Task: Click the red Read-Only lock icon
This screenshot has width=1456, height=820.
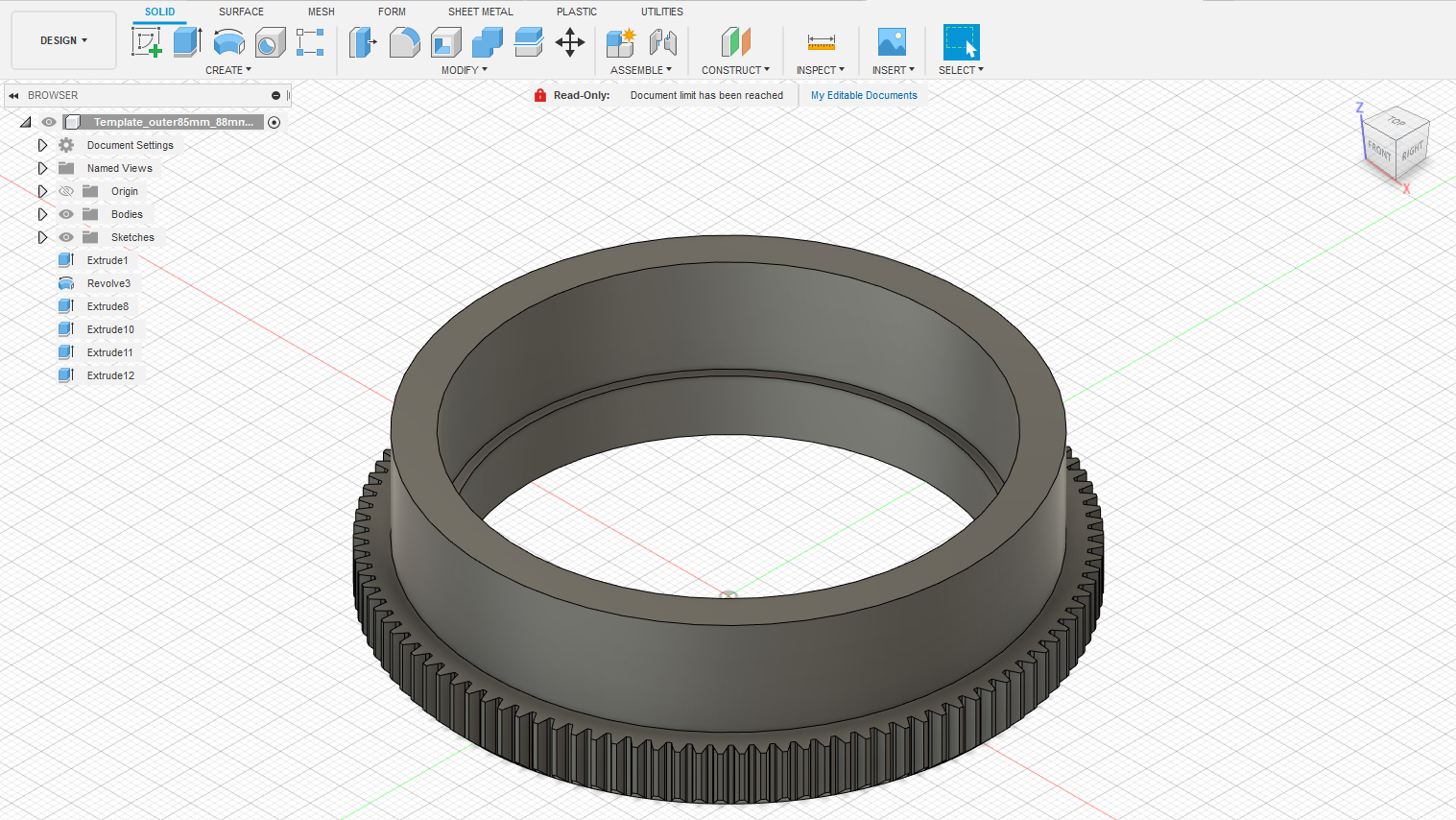Action: (540, 95)
